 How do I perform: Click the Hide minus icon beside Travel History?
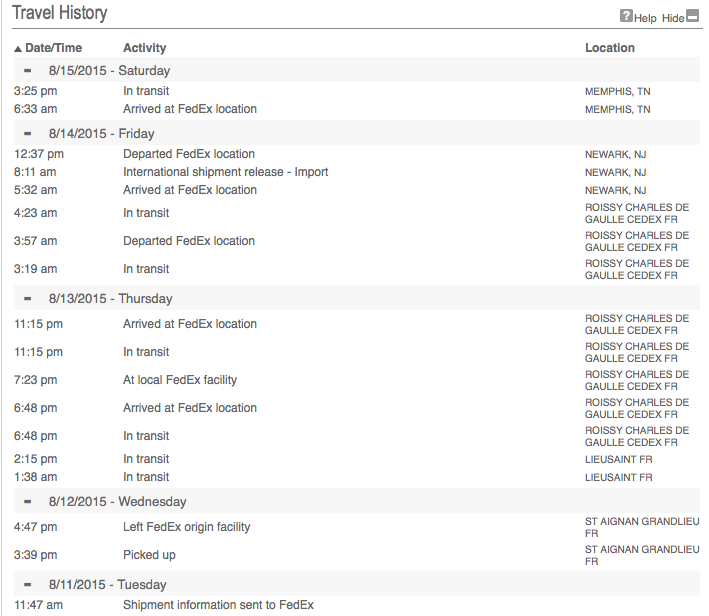point(694,16)
